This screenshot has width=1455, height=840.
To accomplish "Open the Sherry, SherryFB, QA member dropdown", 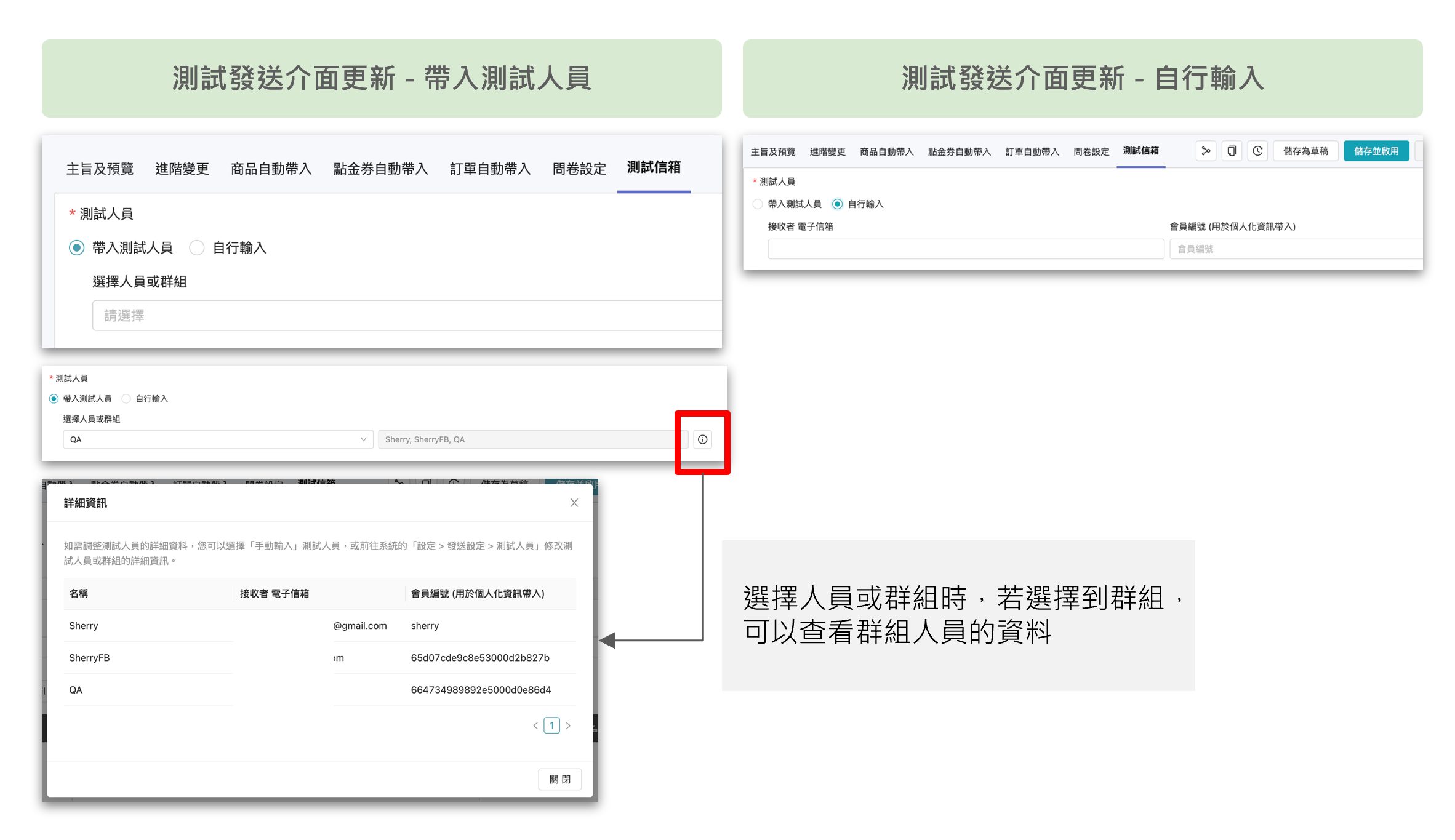I will pyautogui.click(x=531, y=439).
